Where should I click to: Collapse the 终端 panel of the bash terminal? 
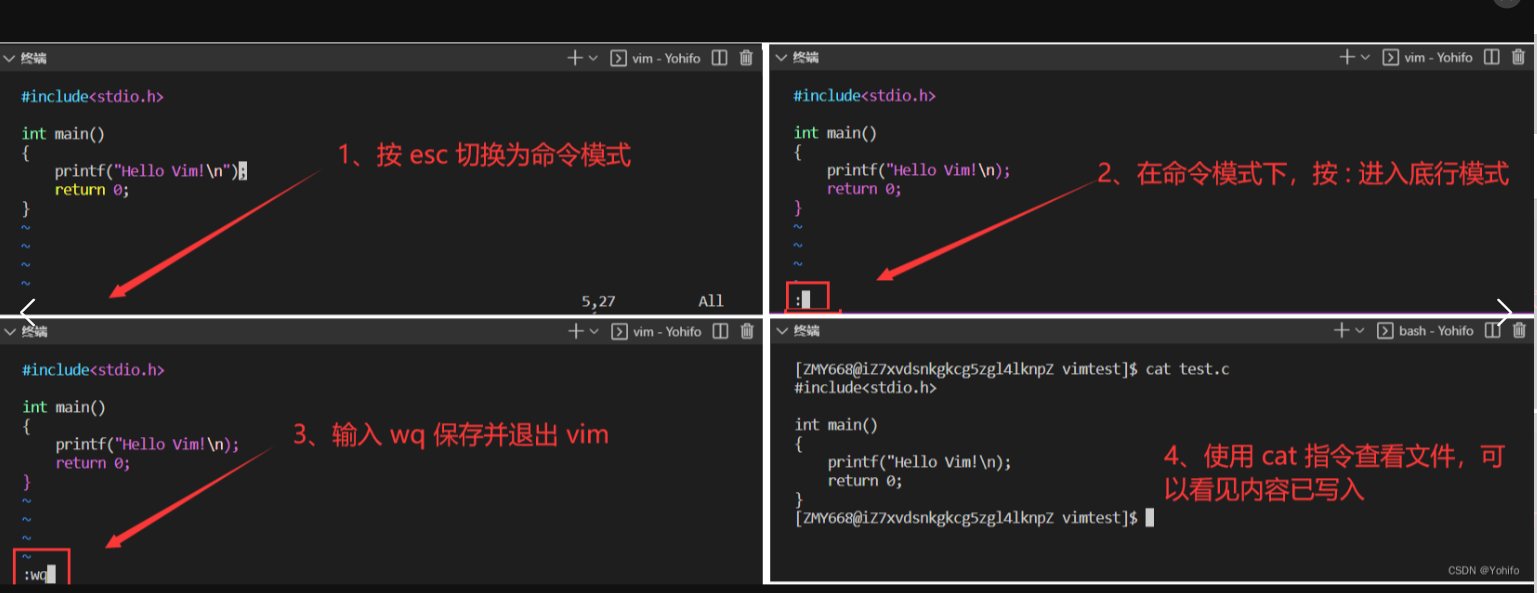[781, 331]
